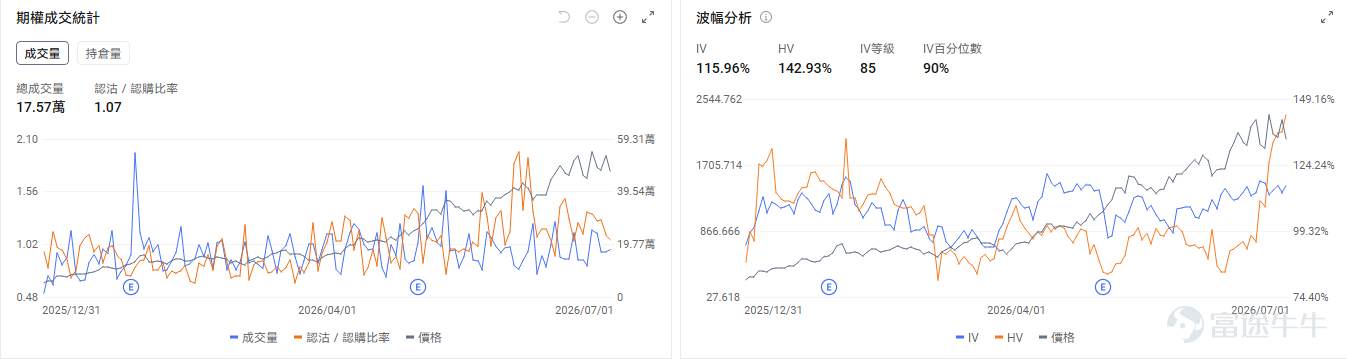
Task: Click the 149.16% axis label
Action: [x=1313, y=99]
